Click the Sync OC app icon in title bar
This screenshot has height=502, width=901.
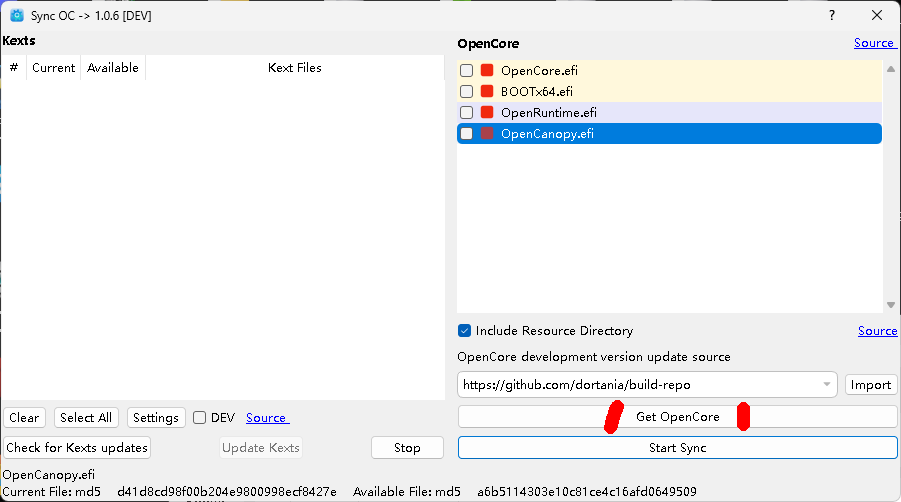(17, 16)
